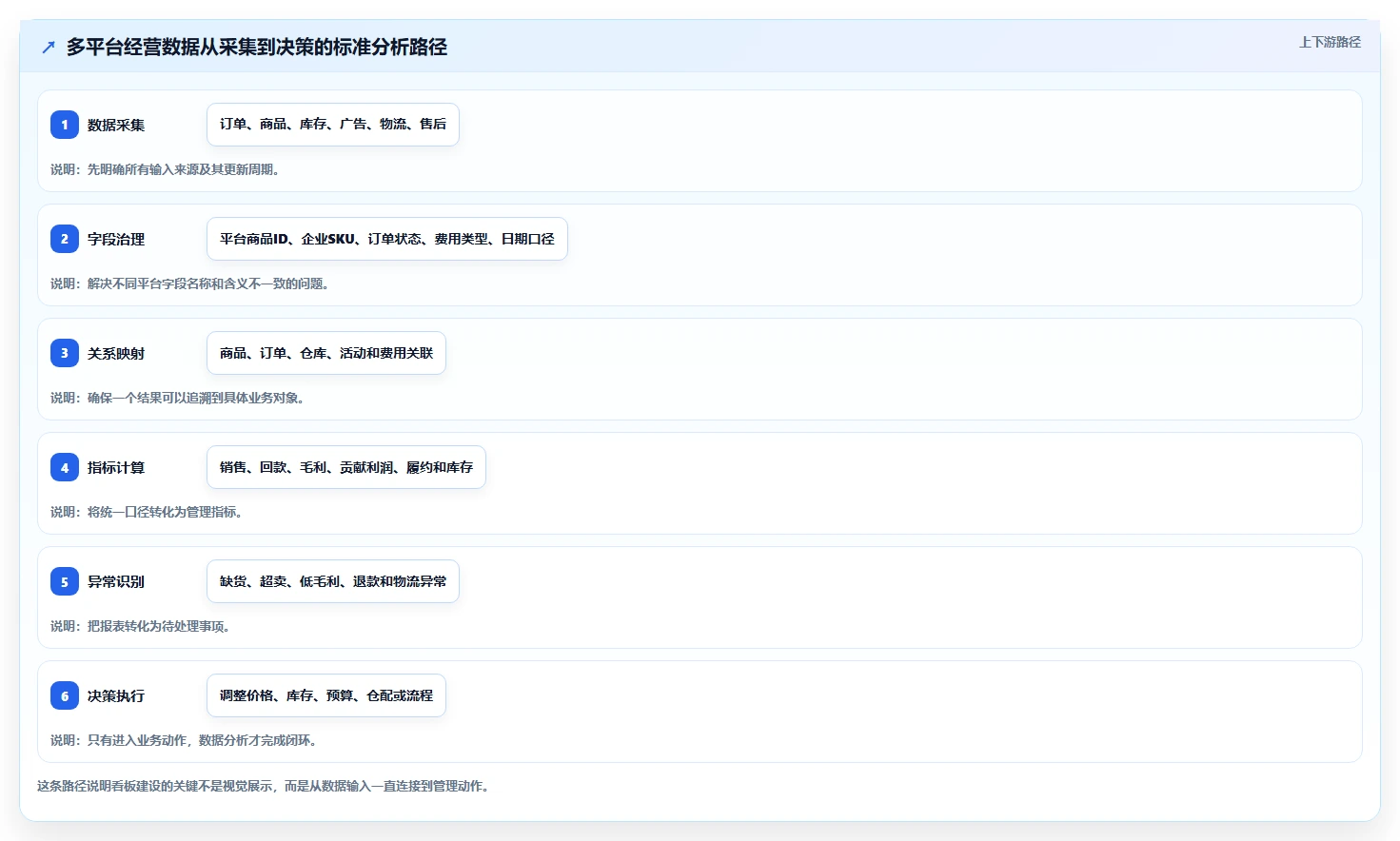The height and width of the screenshot is (841, 1400).
Task: Click the note 把报表转化为待处理事项
Action: coord(140,626)
